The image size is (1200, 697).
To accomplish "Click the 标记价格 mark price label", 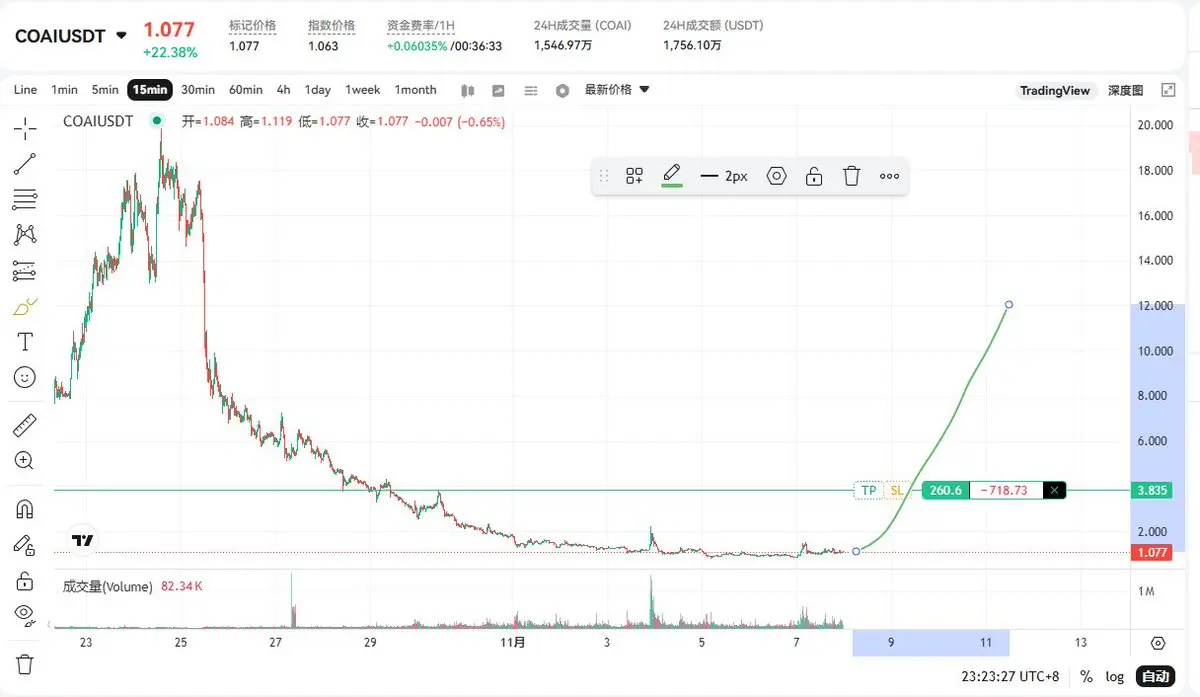I will pyautogui.click(x=253, y=26).
